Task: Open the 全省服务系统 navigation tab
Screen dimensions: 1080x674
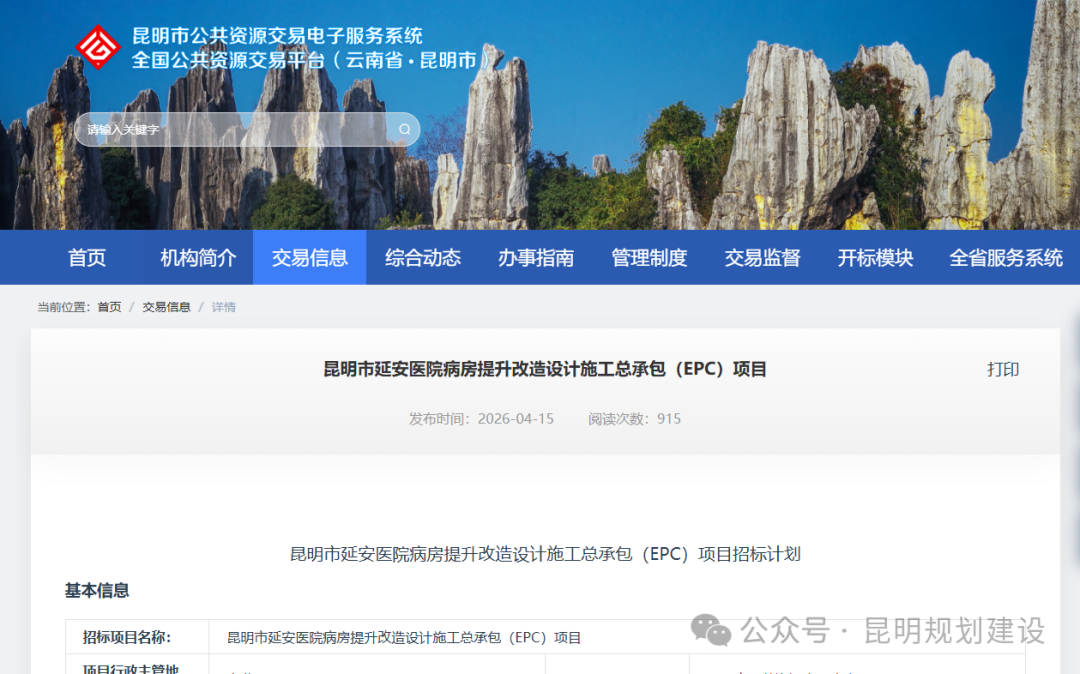Action: coord(1006,257)
